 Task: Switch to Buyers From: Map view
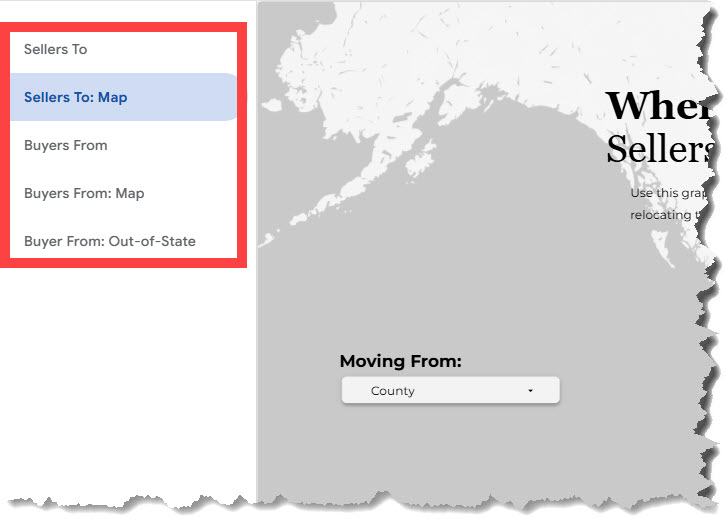point(84,193)
